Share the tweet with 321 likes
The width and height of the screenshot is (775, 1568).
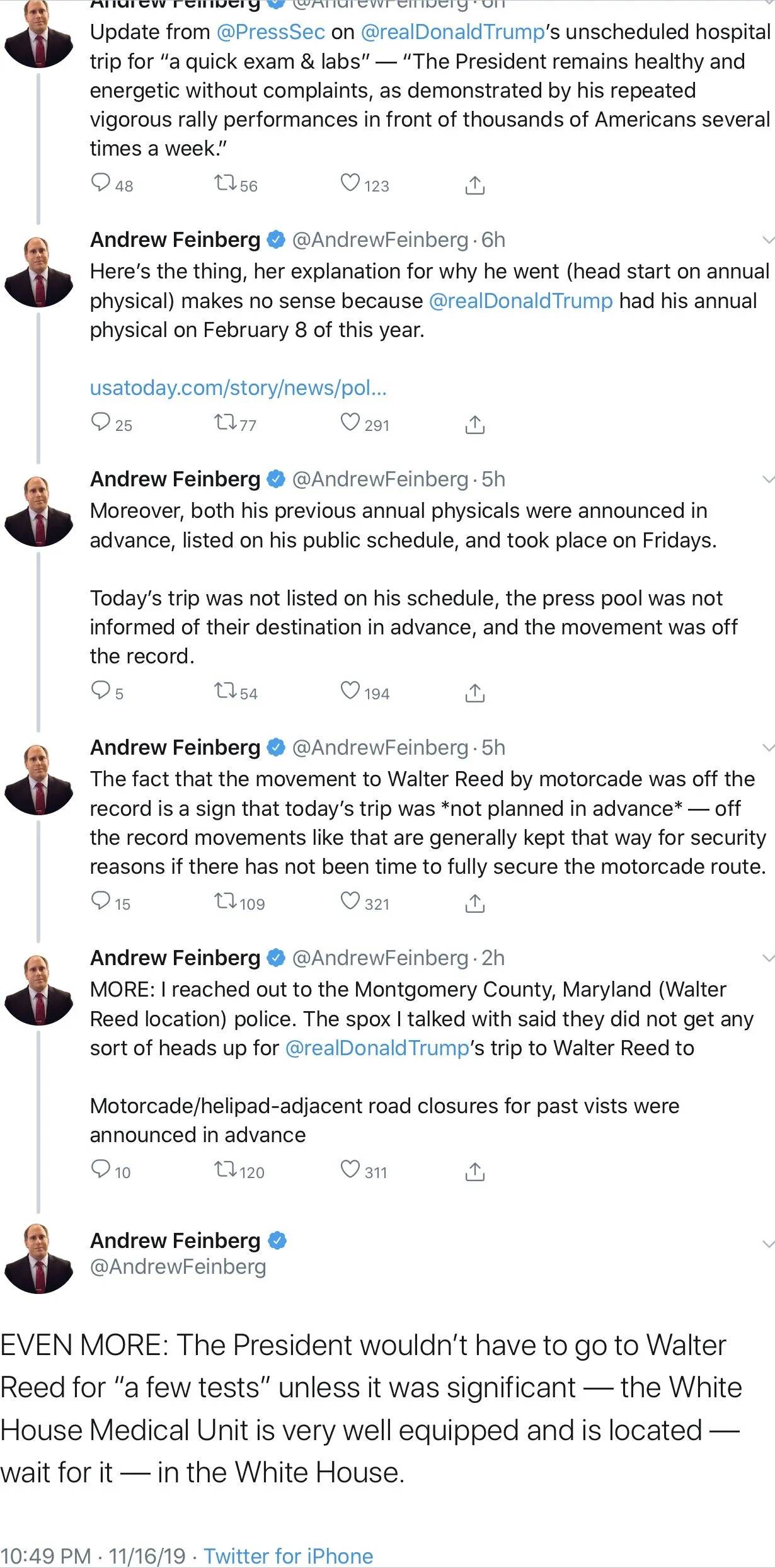pyautogui.click(x=474, y=903)
